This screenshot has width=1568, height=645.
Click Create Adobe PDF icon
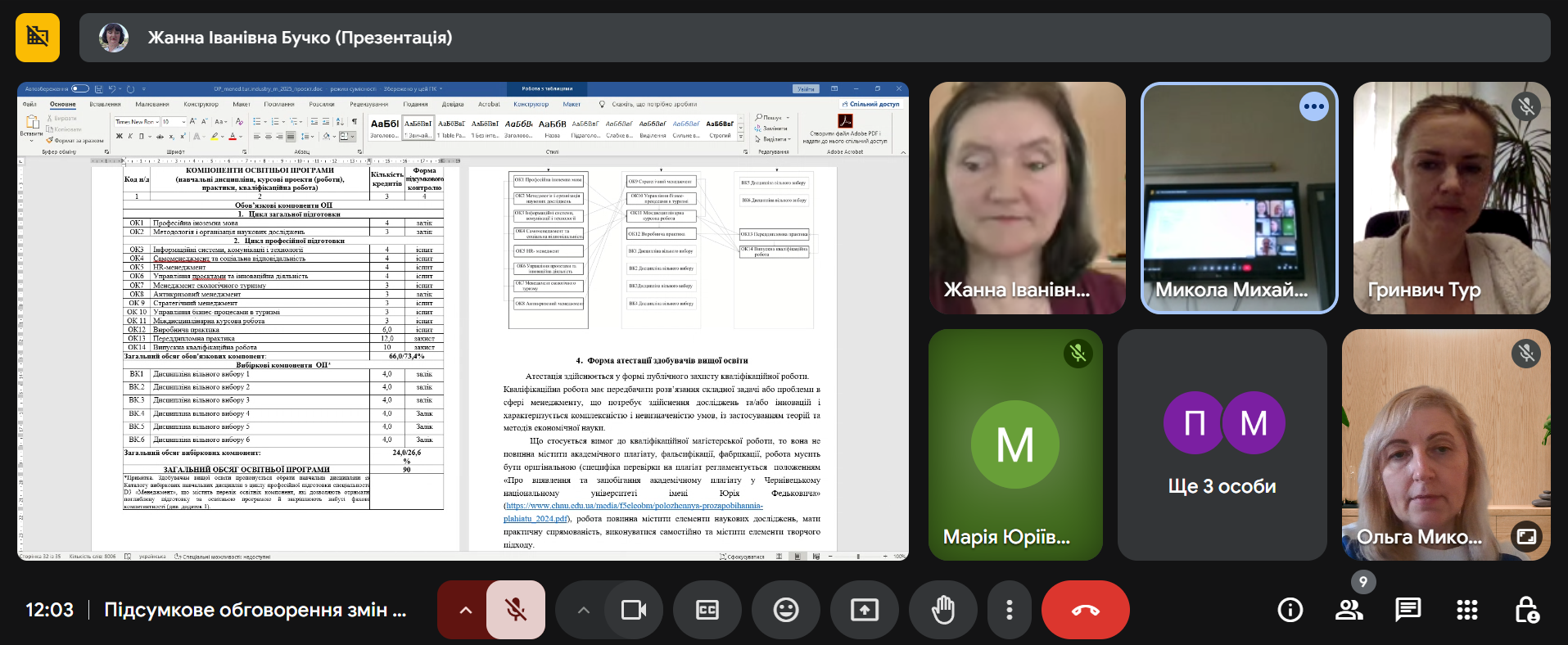[x=845, y=121]
